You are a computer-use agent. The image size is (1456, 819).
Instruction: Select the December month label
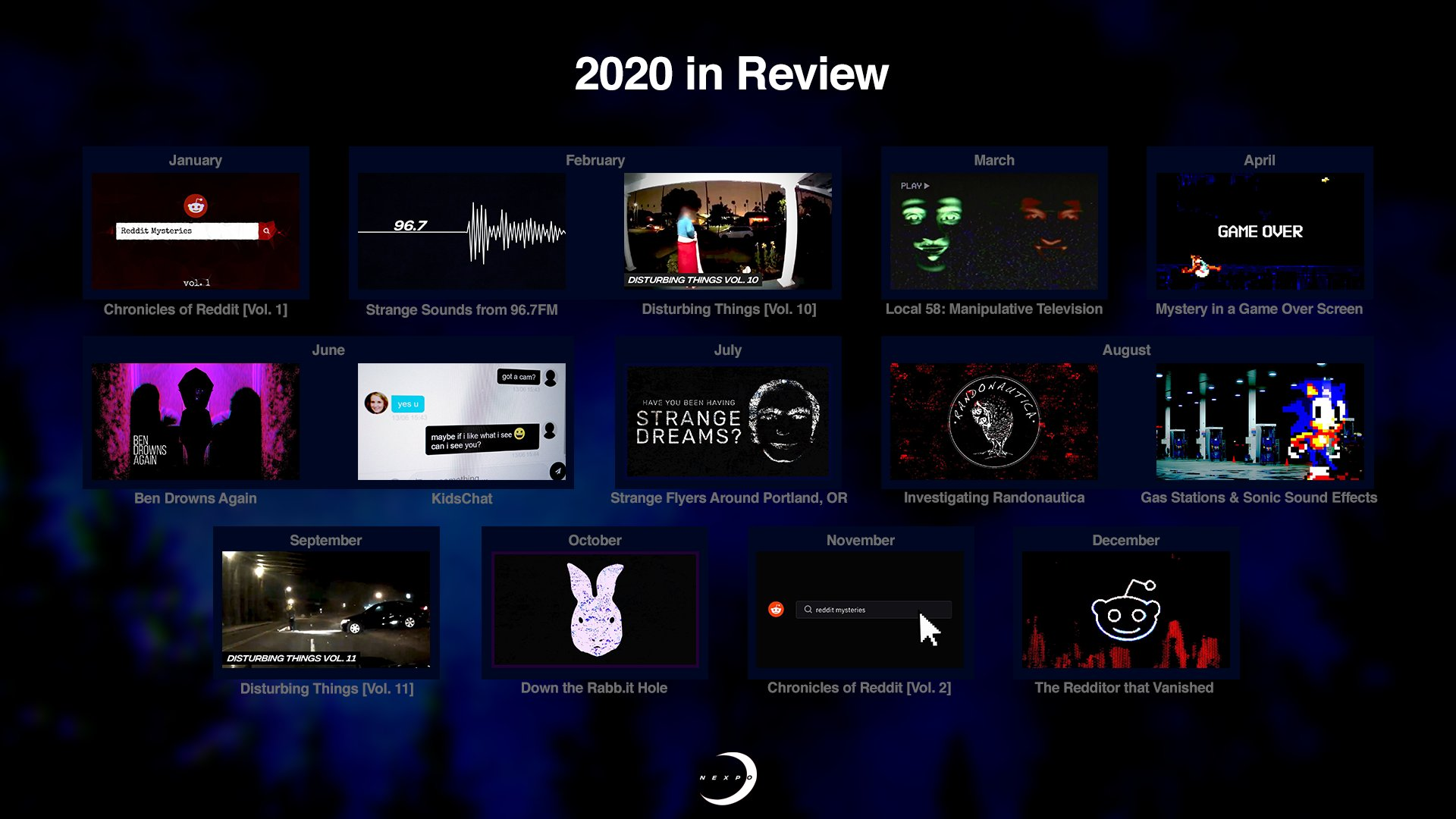coord(1126,540)
